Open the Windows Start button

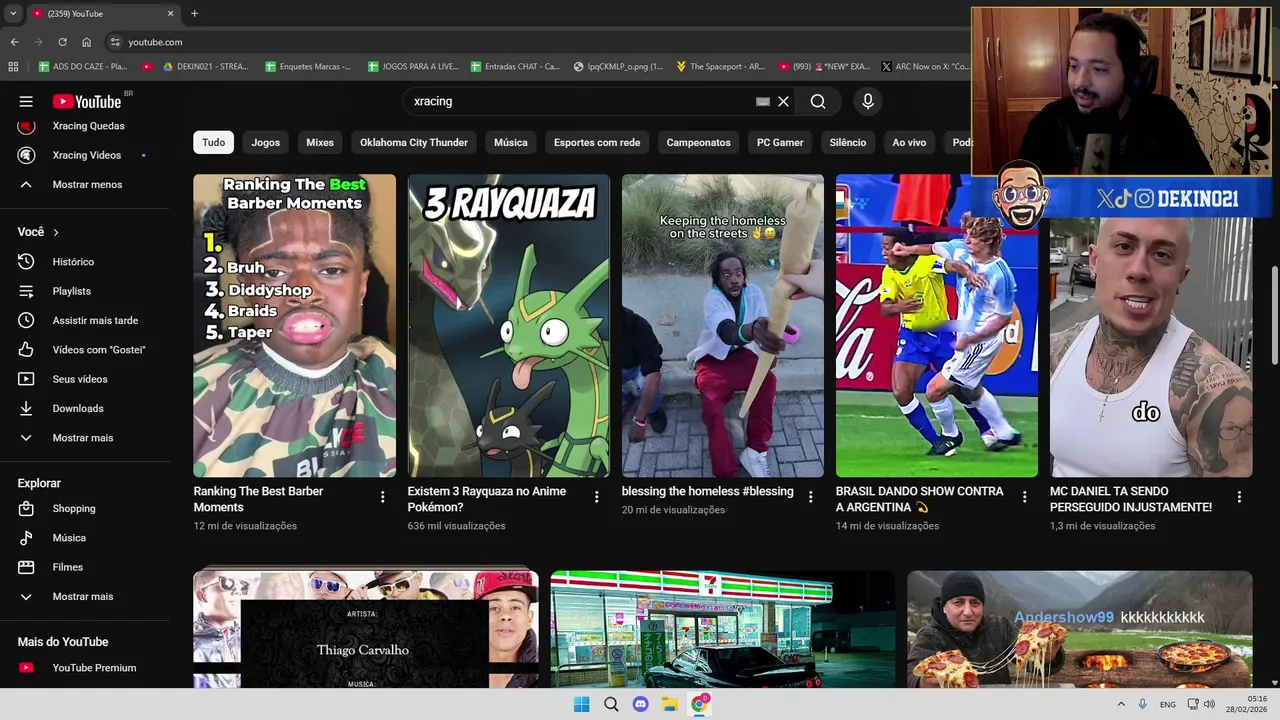coord(582,704)
